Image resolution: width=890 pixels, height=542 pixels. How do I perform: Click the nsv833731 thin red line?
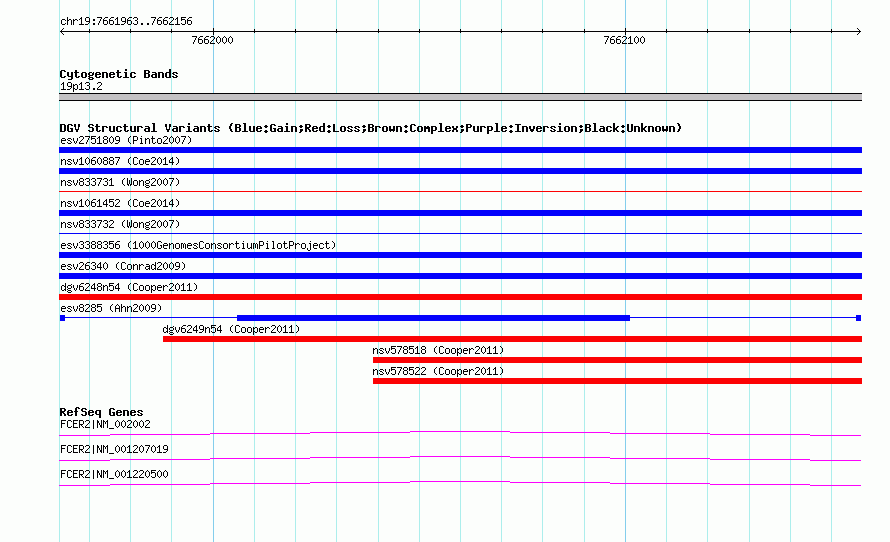460,192
